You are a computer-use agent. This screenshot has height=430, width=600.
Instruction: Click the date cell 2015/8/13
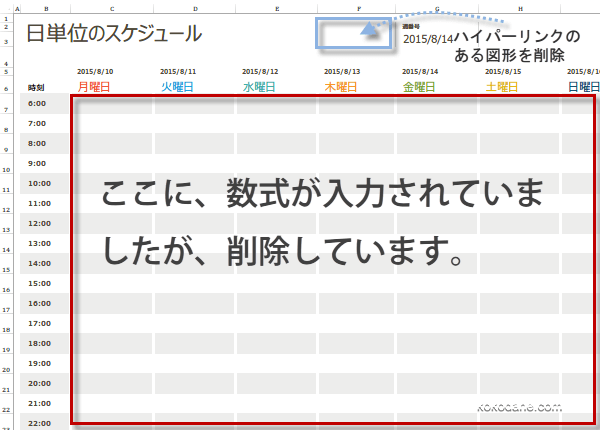(x=342, y=72)
